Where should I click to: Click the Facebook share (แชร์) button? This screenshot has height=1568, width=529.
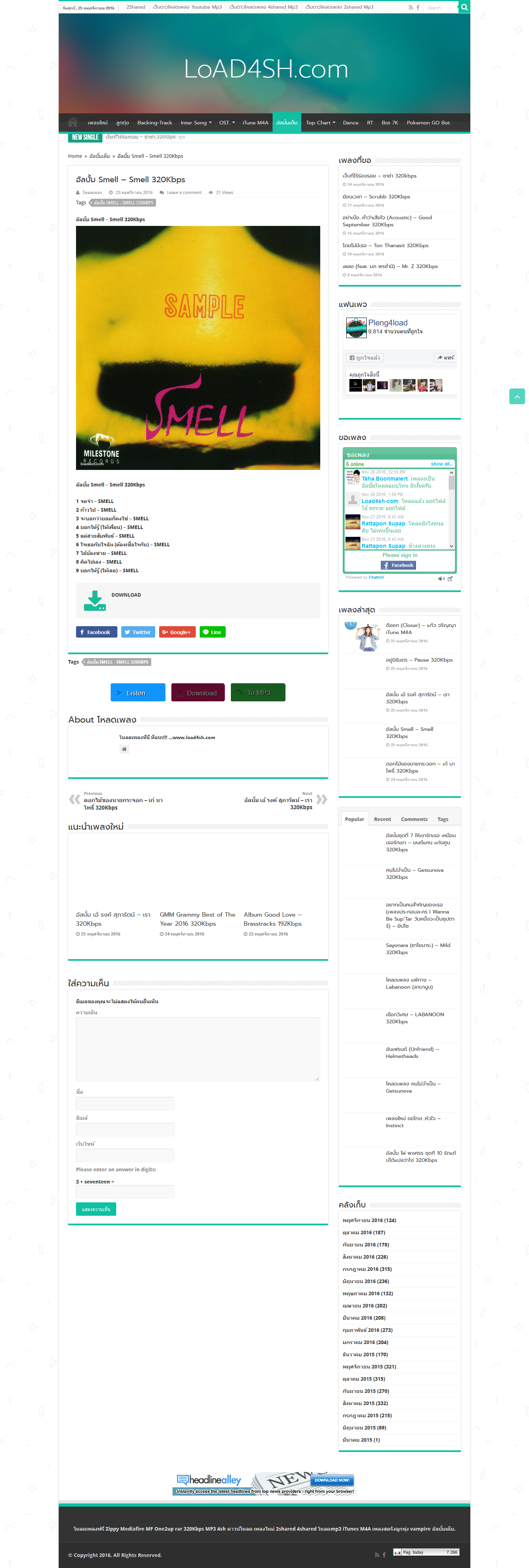tap(445, 357)
